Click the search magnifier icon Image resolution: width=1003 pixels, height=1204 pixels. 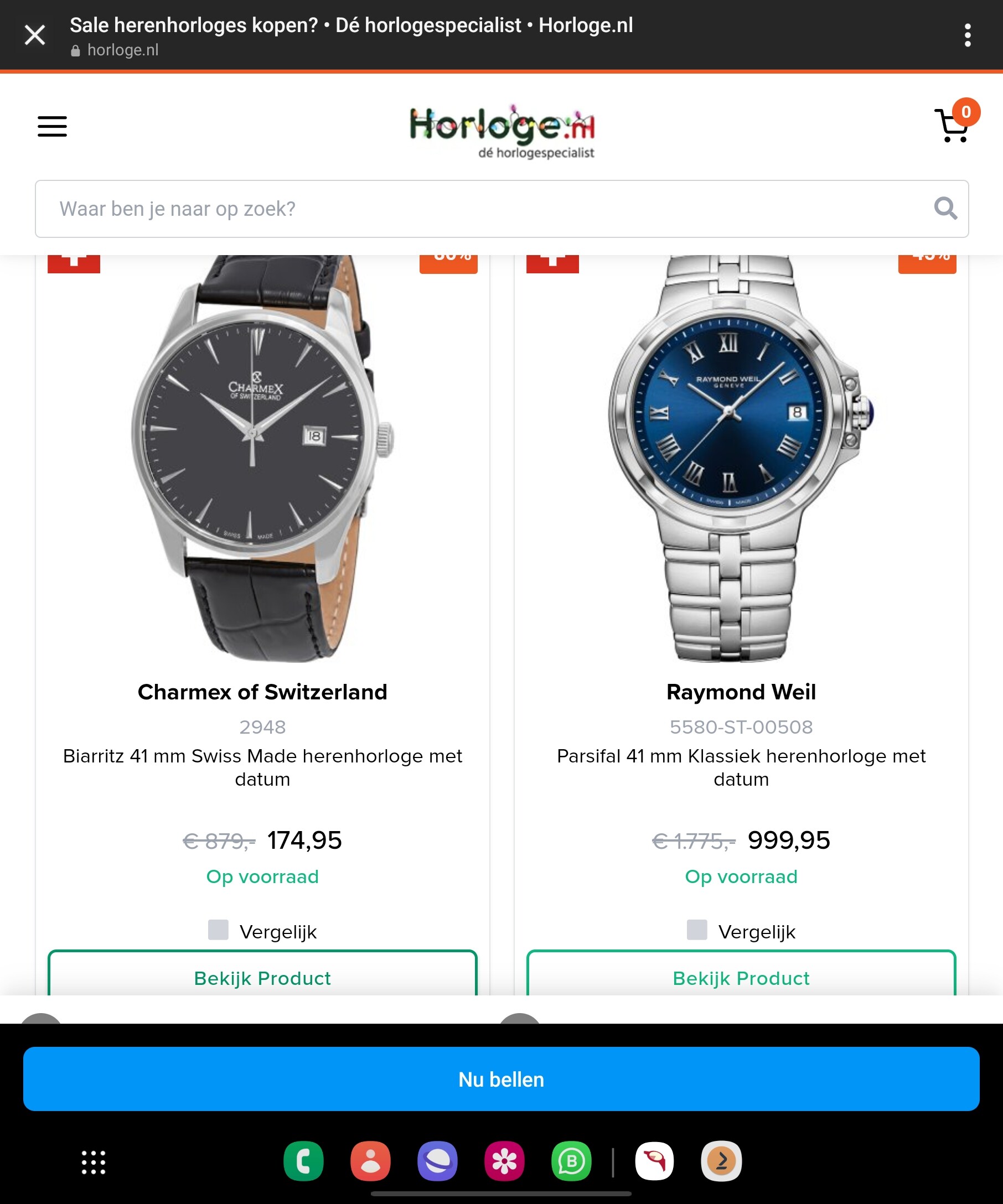(945, 209)
